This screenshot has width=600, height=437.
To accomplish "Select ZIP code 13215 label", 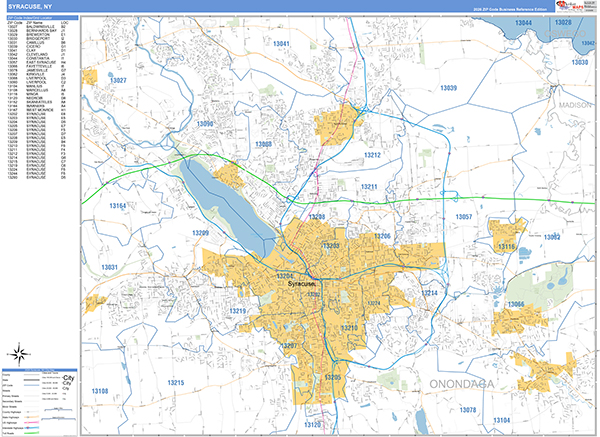I will pyautogui.click(x=175, y=383).
